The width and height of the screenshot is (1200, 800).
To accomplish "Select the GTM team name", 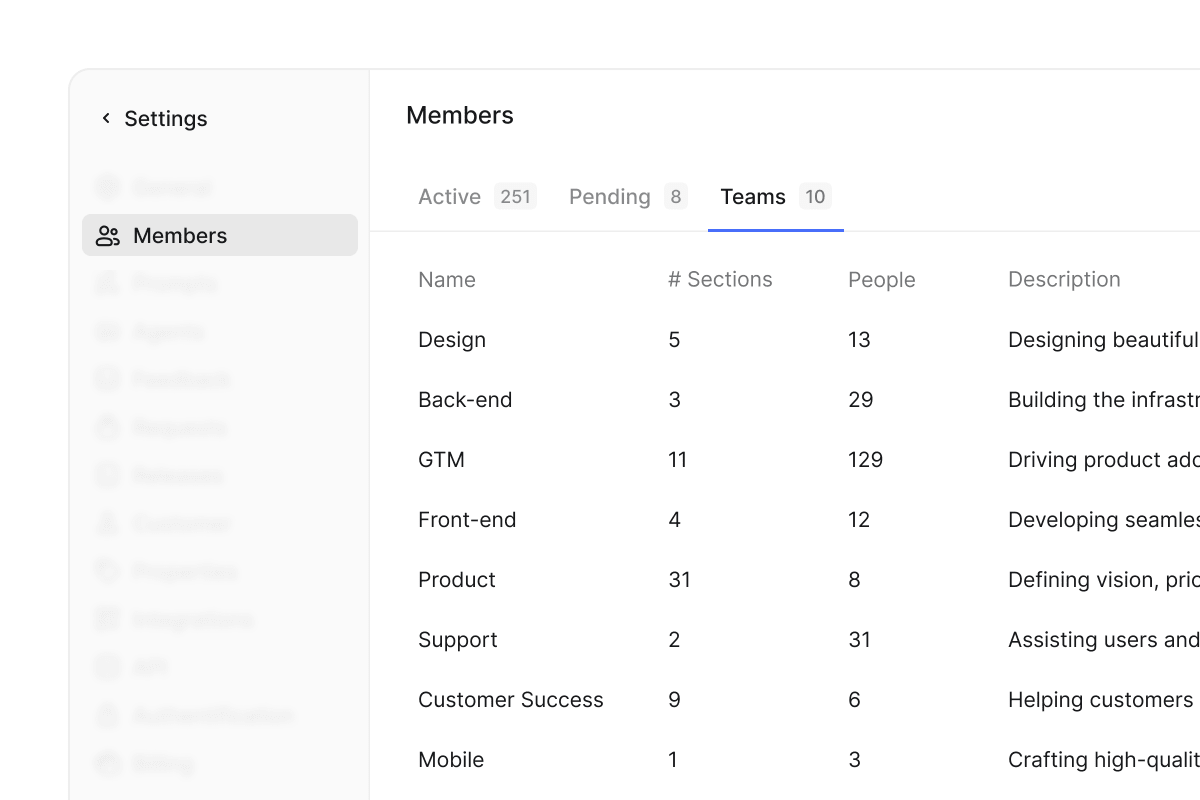I will coord(441,460).
